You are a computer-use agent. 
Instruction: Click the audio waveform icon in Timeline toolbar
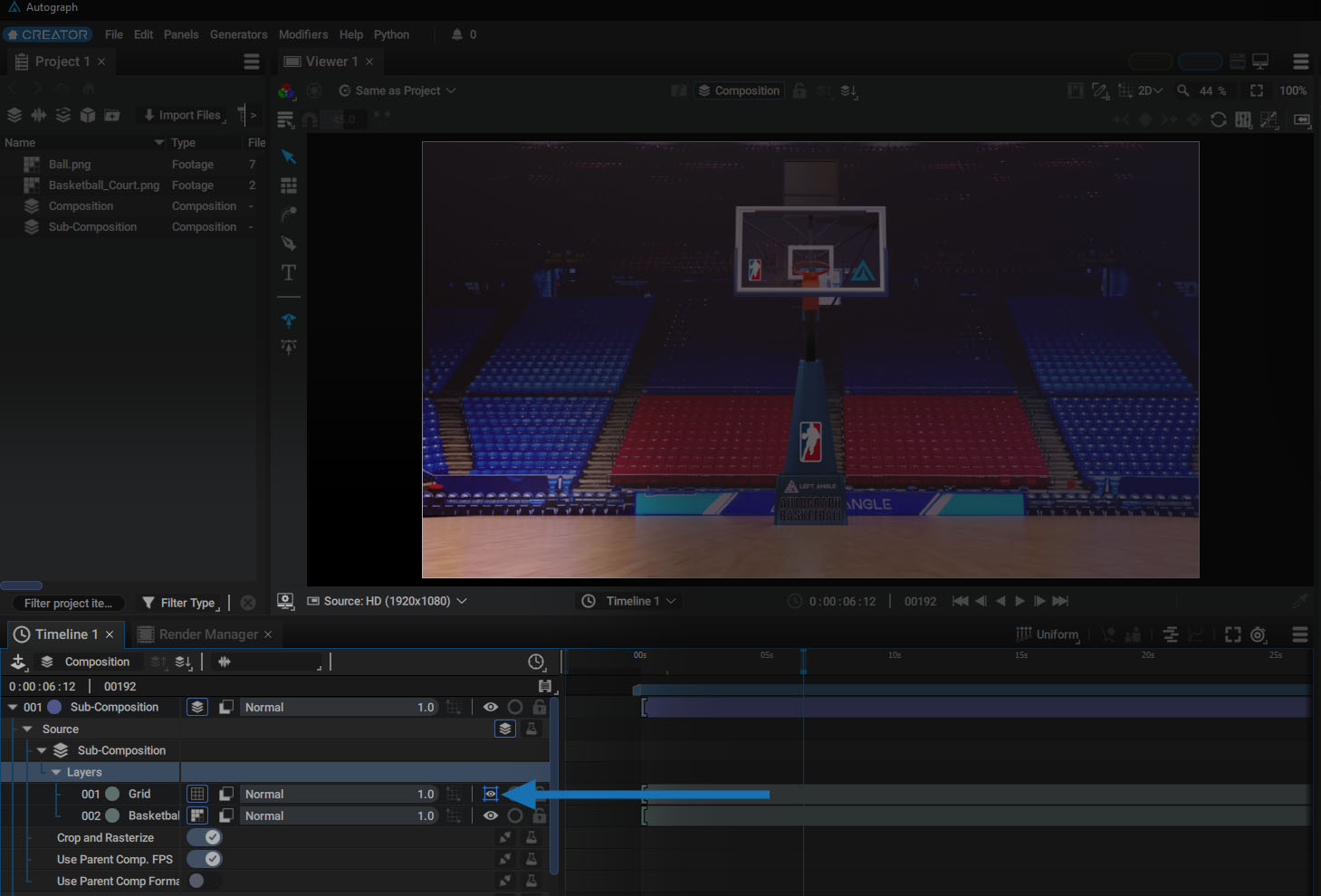pyautogui.click(x=225, y=662)
